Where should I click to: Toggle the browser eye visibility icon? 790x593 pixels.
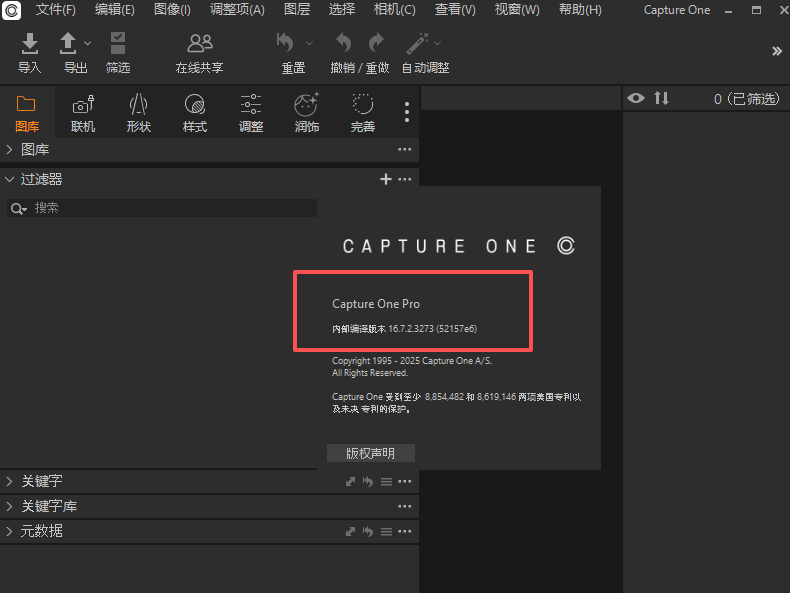636,98
